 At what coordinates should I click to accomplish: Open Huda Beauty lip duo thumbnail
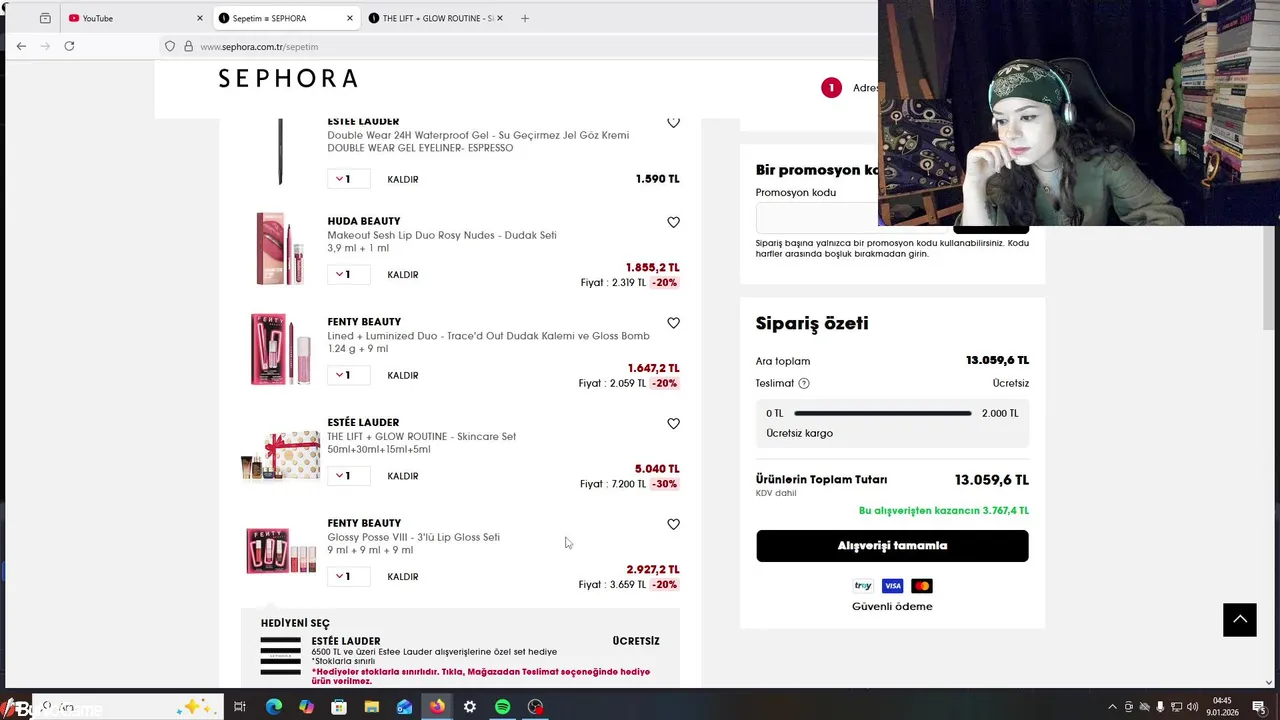coord(280,249)
